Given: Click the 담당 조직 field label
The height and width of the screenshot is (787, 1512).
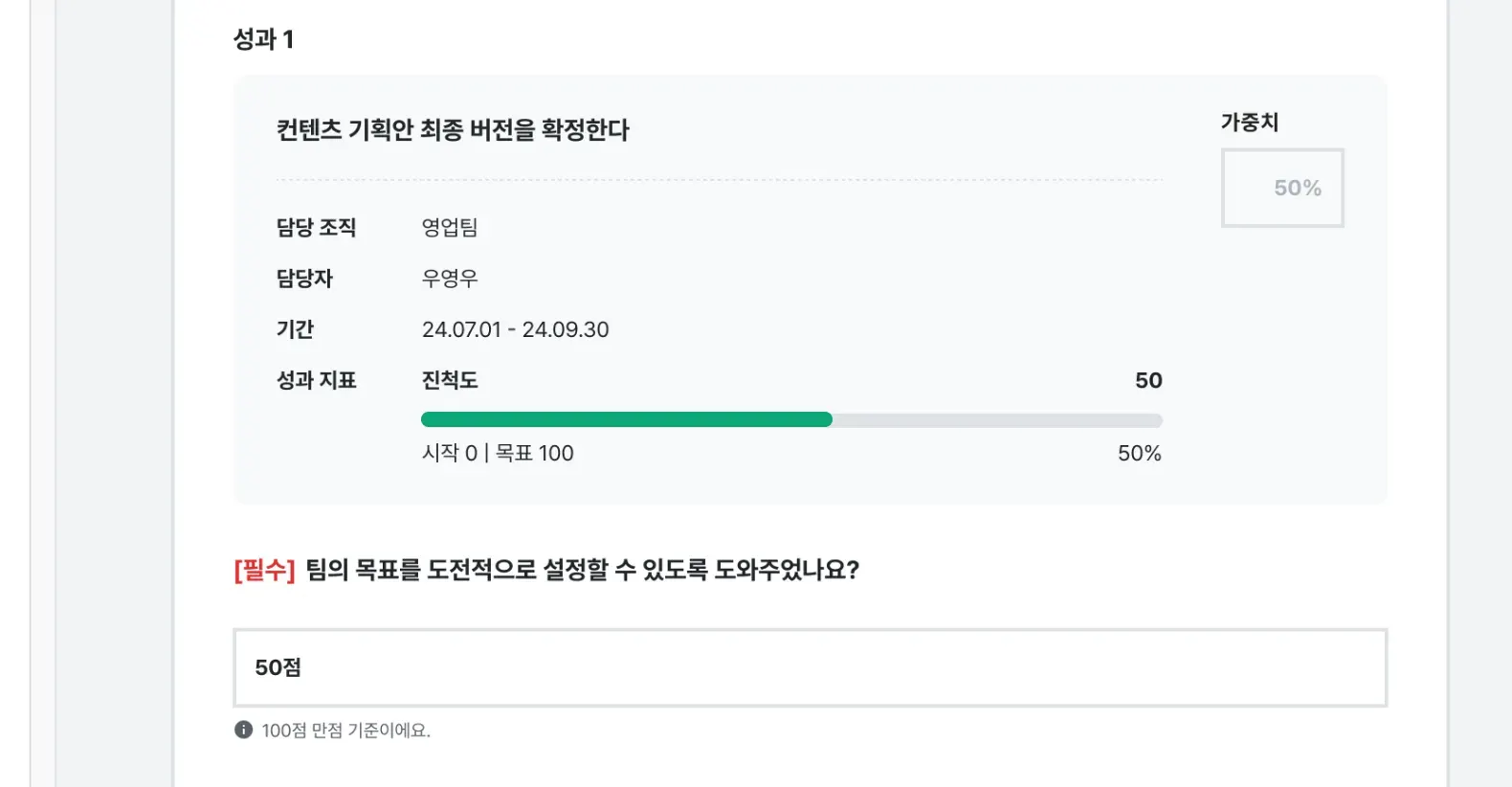Looking at the screenshot, I should tap(316, 227).
